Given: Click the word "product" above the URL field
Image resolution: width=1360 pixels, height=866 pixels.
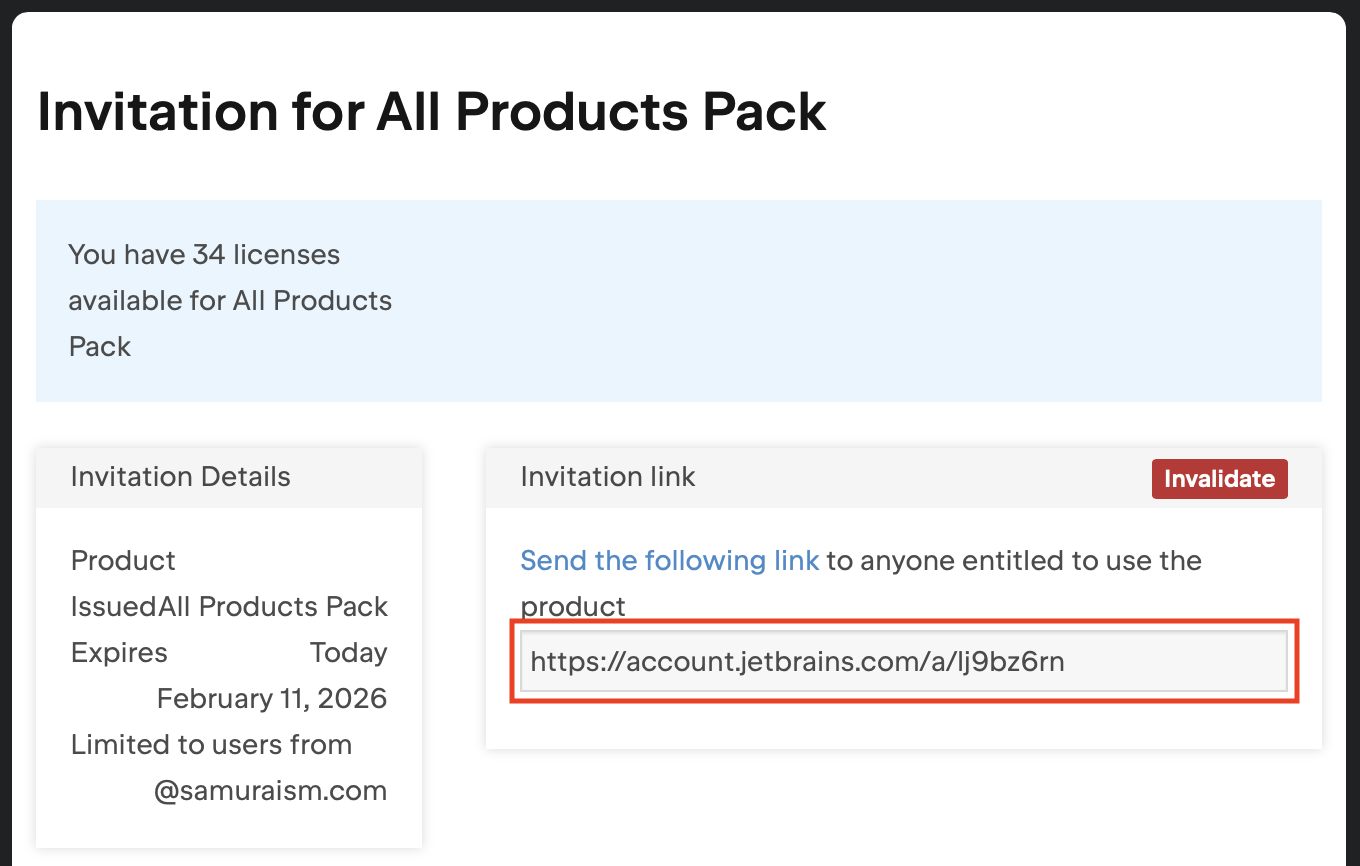Looking at the screenshot, I should [573, 607].
